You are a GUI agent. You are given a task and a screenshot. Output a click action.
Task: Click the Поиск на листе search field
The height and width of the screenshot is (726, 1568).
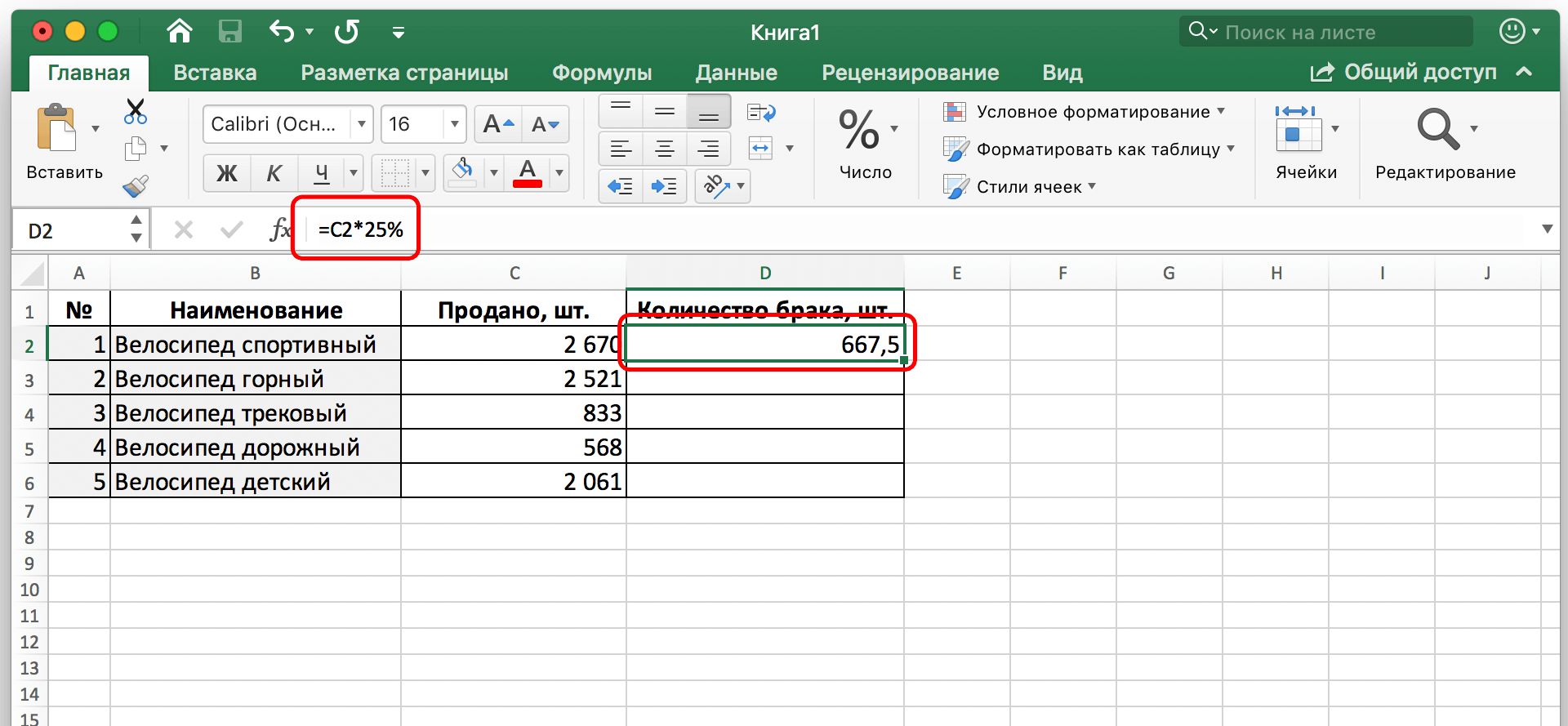[1326, 32]
